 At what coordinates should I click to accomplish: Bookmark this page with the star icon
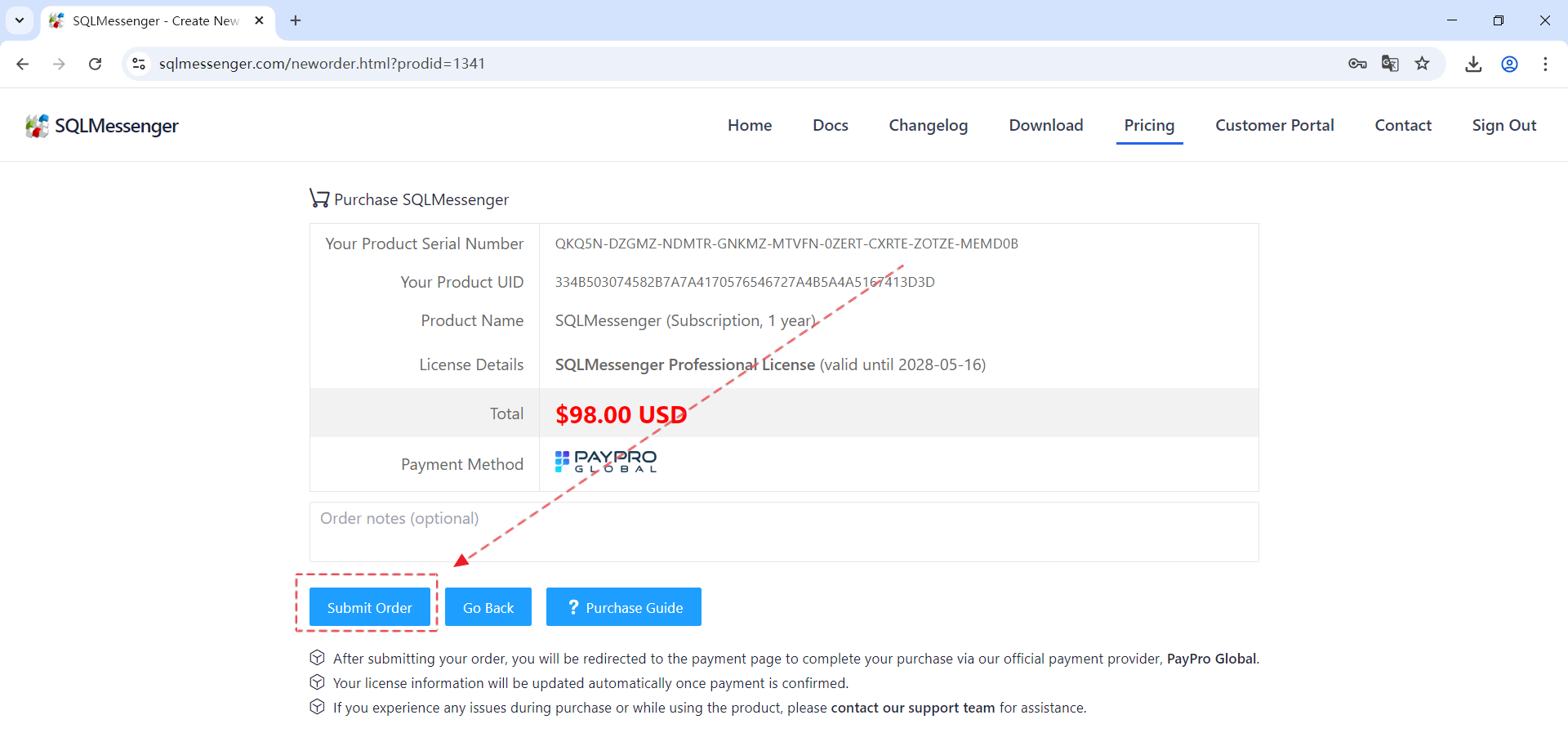(1423, 64)
